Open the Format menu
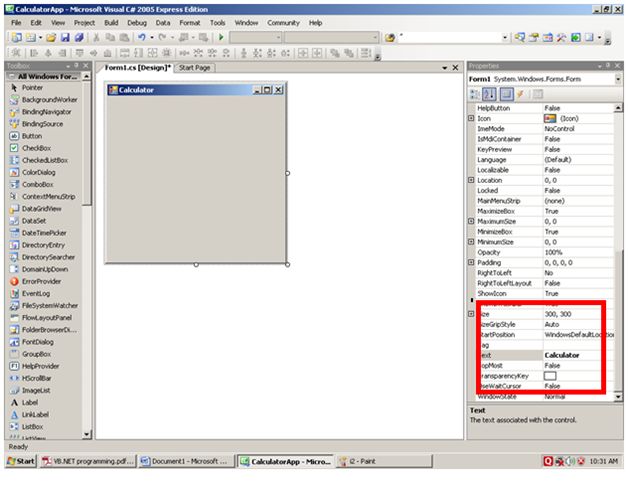Screen dimensions: 628x485 [190, 23]
